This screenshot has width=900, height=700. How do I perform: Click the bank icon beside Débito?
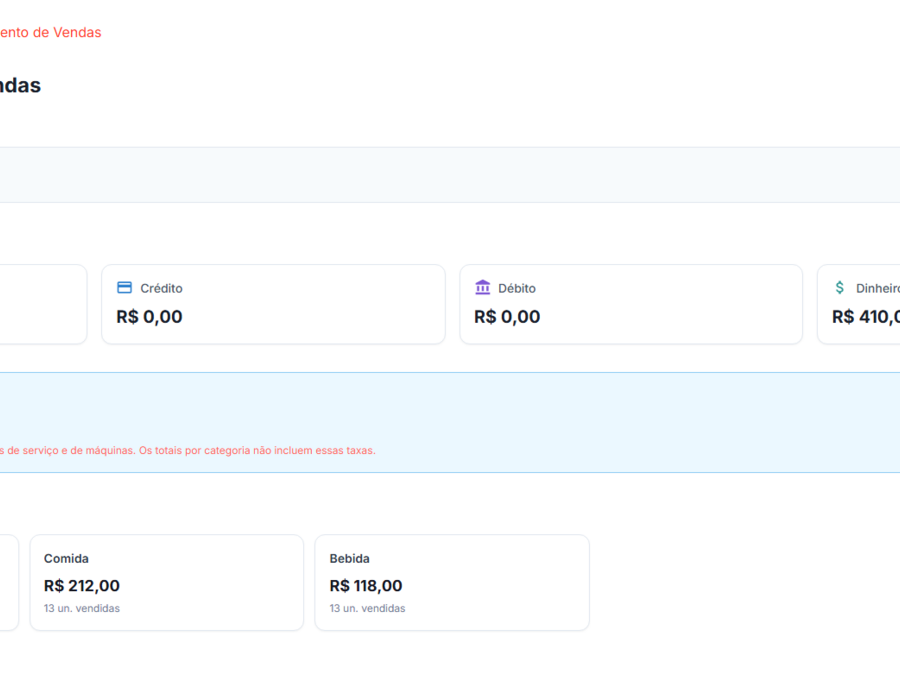[x=483, y=287]
